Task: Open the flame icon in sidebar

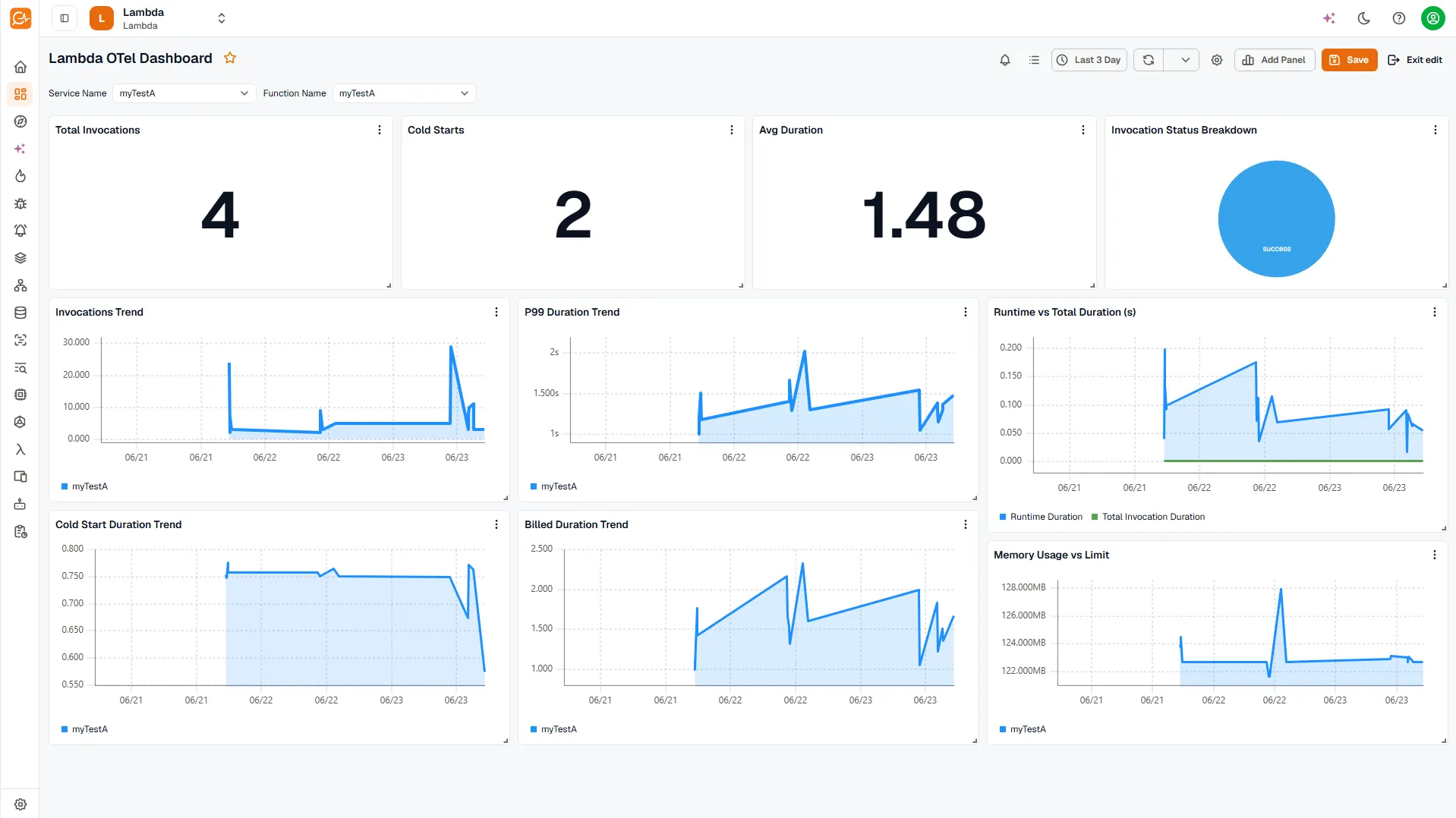Action: pyautogui.click(x=20, y=176)
